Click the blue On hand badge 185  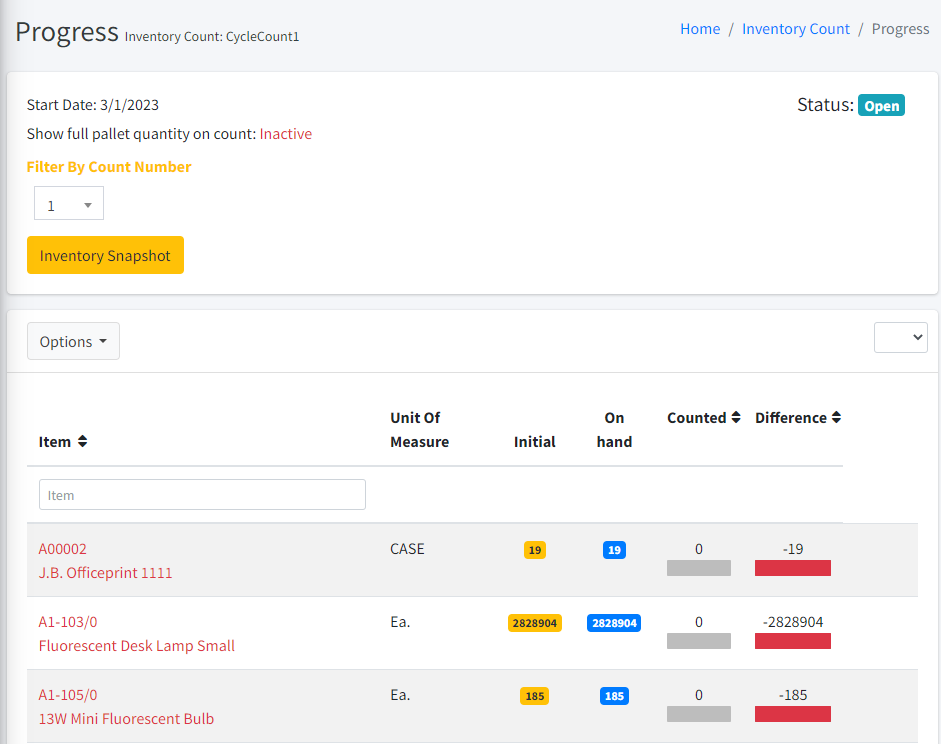pos(614,696)
